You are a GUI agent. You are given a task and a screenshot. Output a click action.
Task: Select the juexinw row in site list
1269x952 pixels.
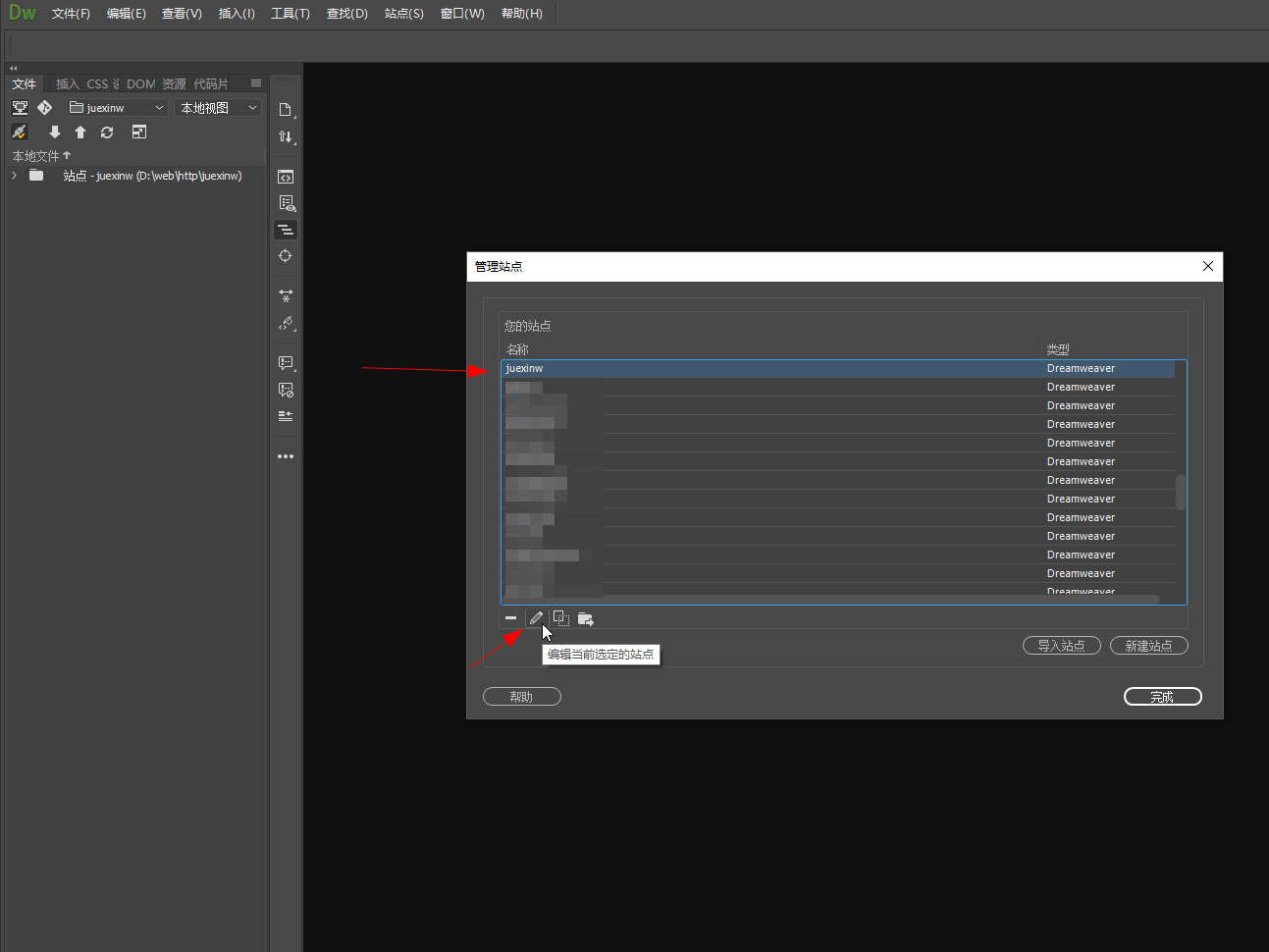point(838,369)
